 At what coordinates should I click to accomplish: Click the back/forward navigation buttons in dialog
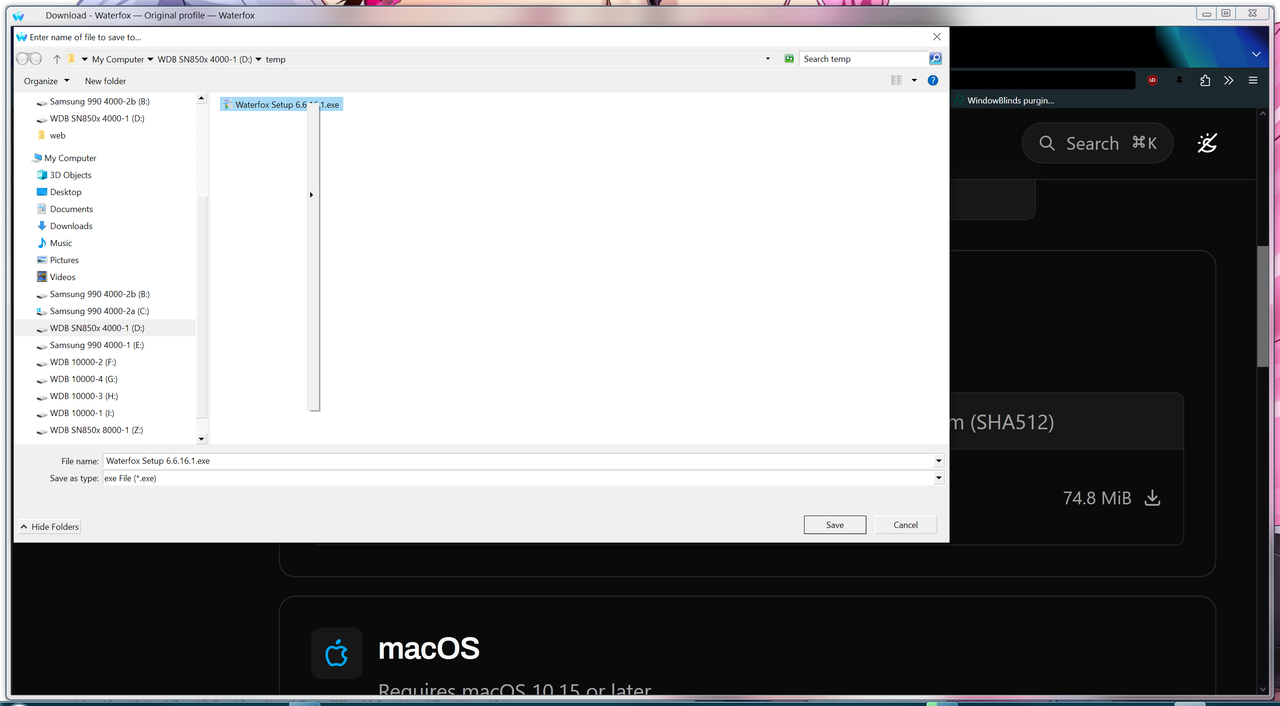pyautogui.click(x=29, y=59)
